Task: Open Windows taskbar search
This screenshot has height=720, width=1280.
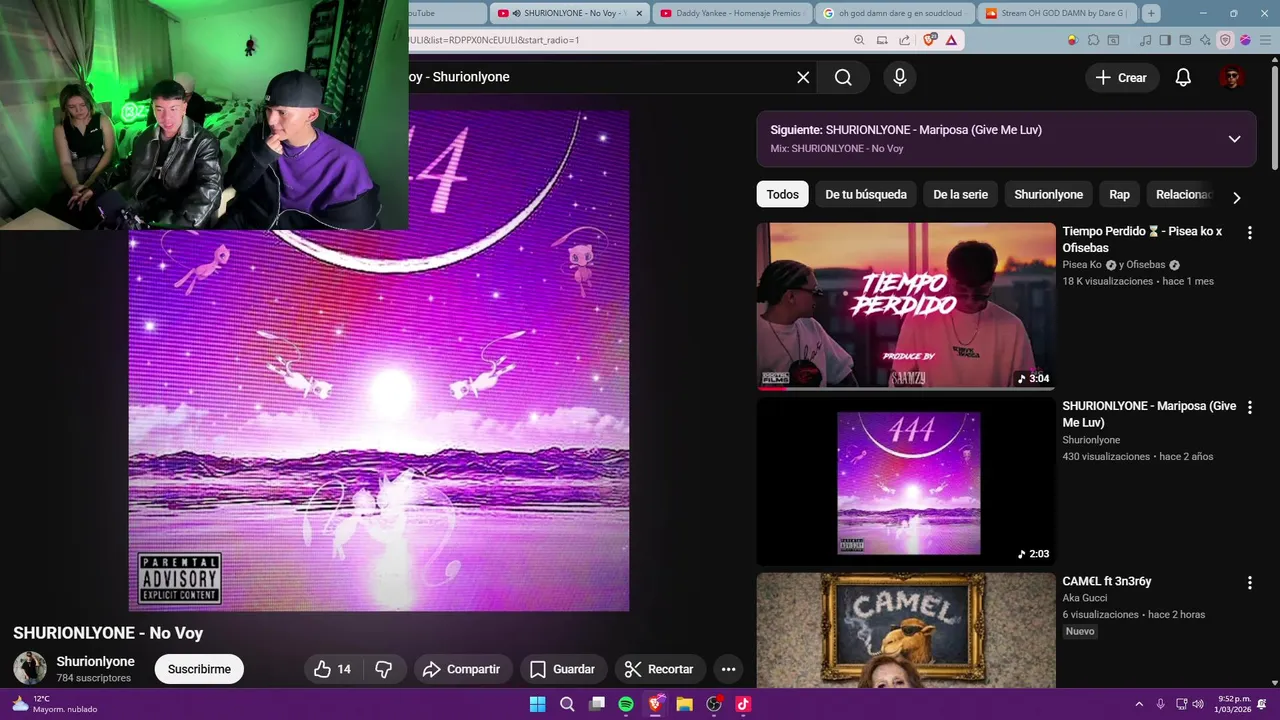Action: (567, 704)
